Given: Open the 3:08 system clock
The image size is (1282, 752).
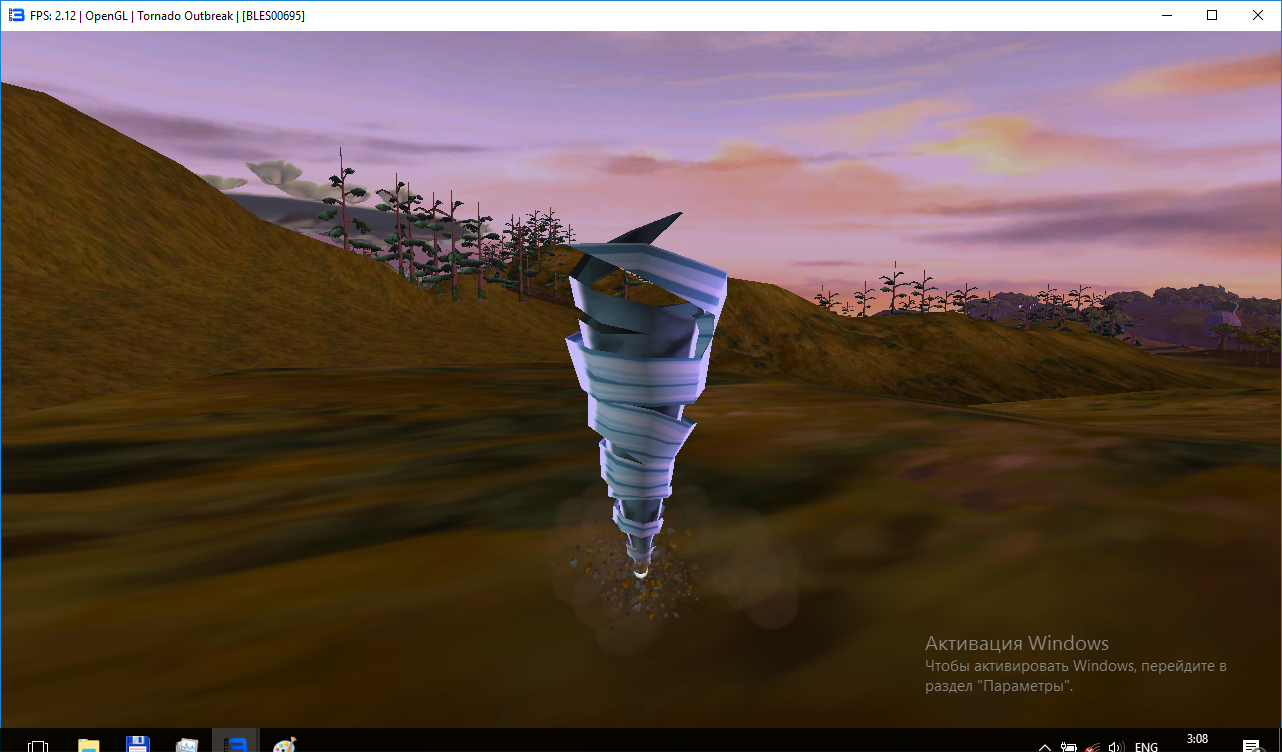Looking at the screenshot, I should coord(1197,740).
